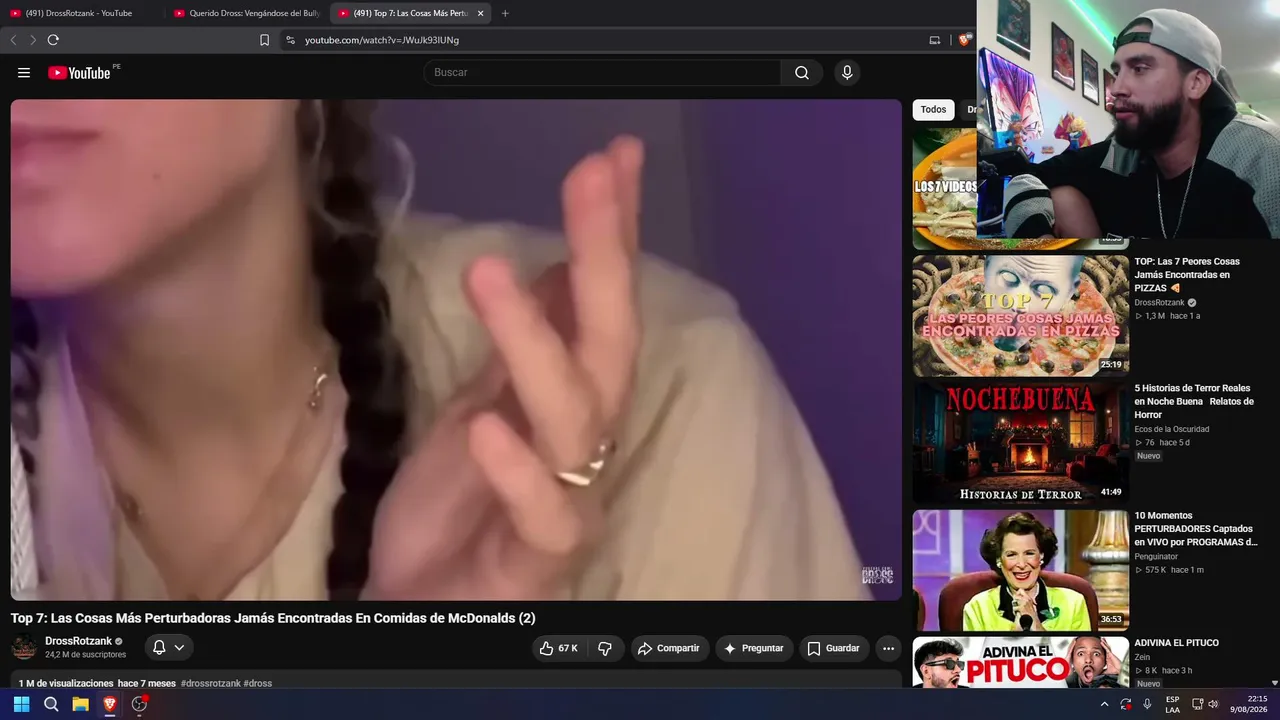Open the "ADIVINA EL PITUCO" video title
The height and width of the screenshot is (720, 1280).
coord(1176,643)
